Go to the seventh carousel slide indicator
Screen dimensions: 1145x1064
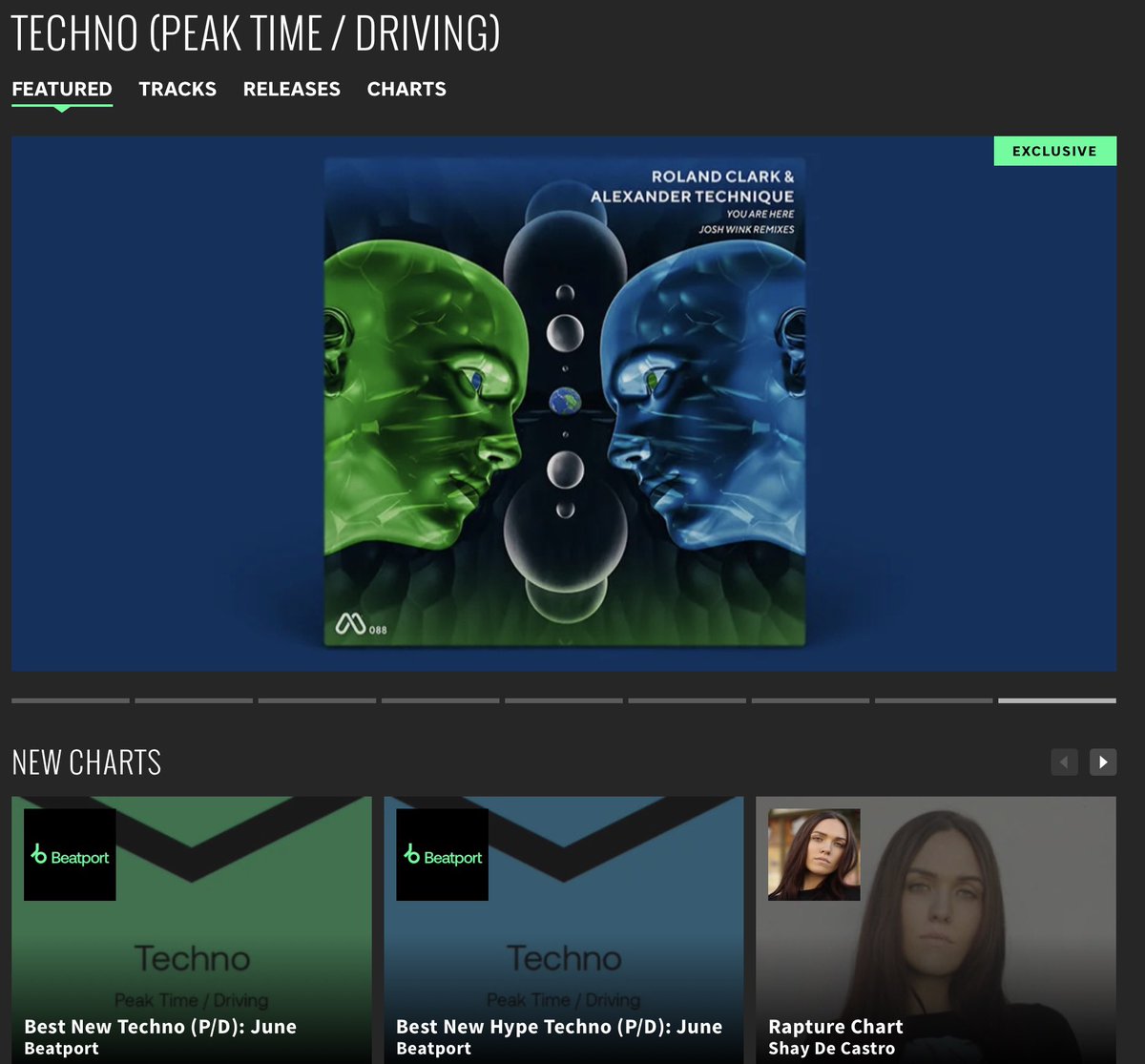(x=810, y=700)
